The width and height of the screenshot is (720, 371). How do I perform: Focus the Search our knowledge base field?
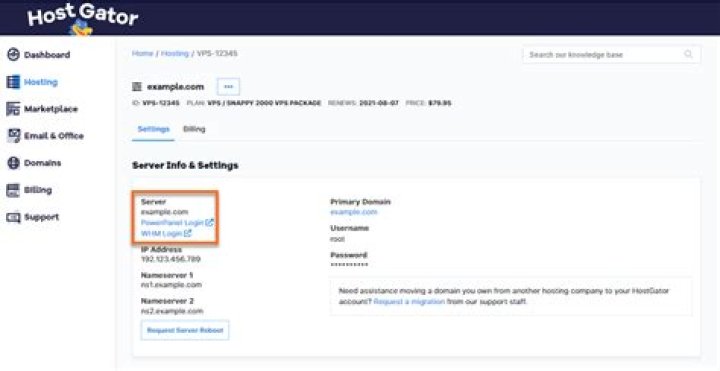click(611, 54)
